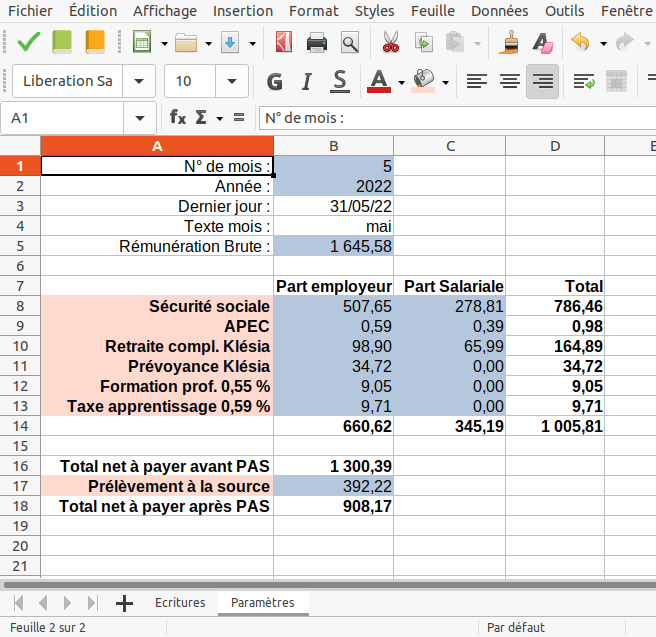Export directly as PDF

[x=284, y=44]
